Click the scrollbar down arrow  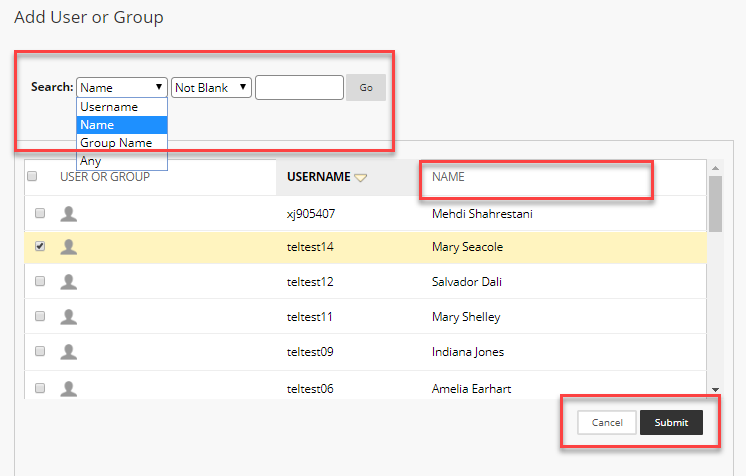(x=715, y=390)
